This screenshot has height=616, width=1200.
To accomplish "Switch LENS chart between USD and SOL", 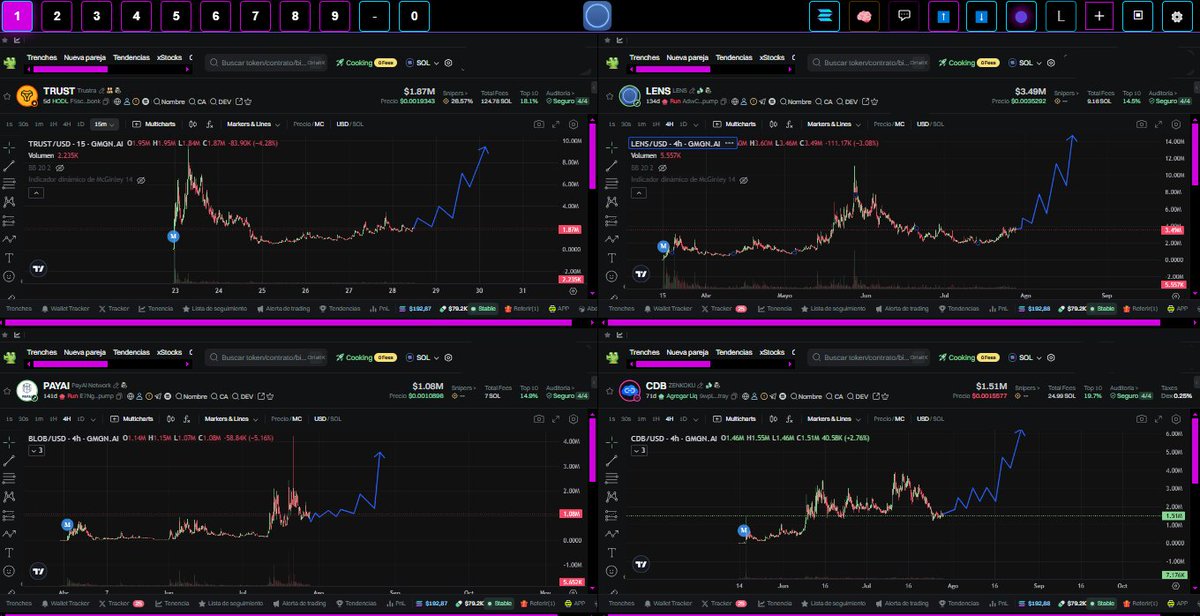I will (931, 124).
